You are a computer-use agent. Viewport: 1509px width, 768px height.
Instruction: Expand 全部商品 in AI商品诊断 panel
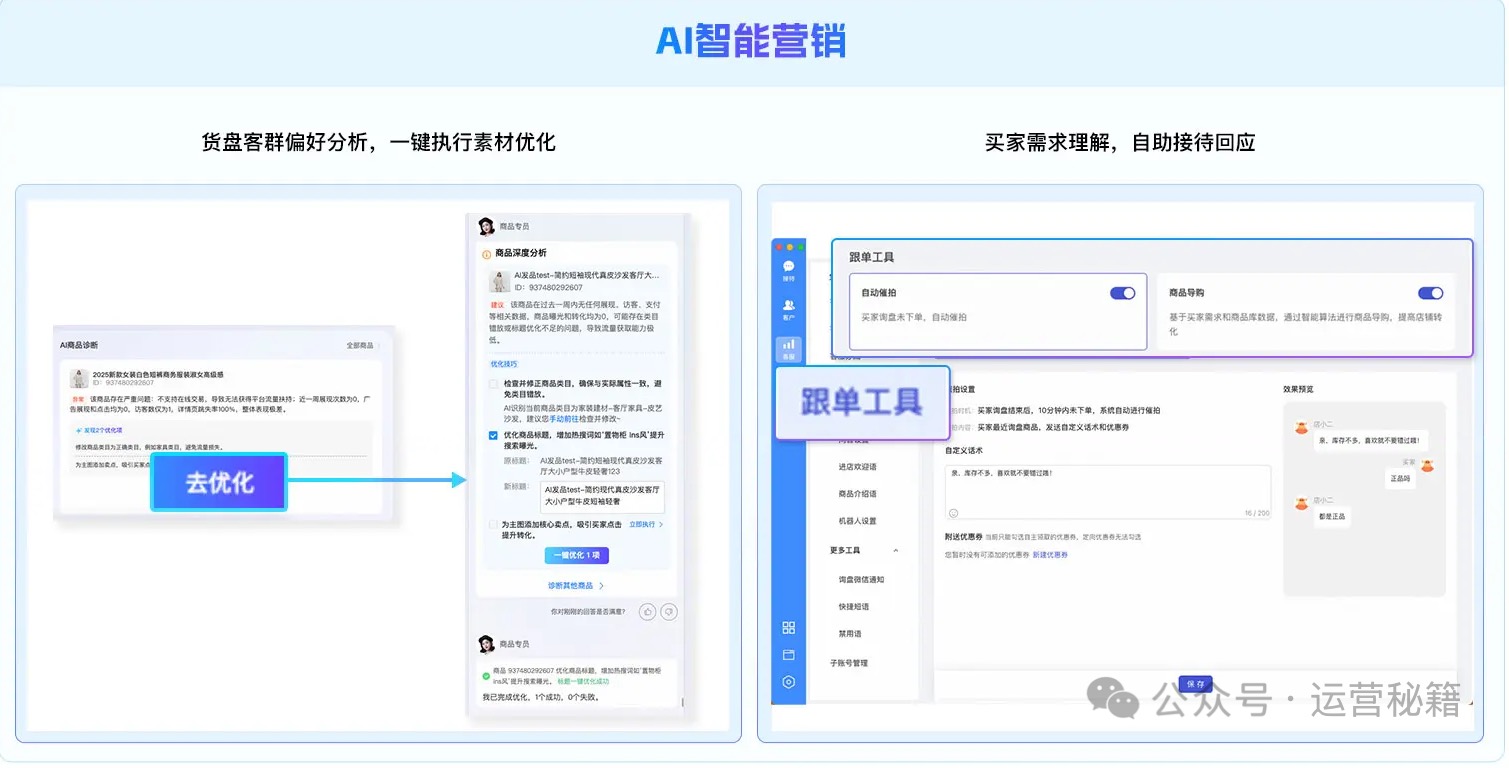point(363,345)
